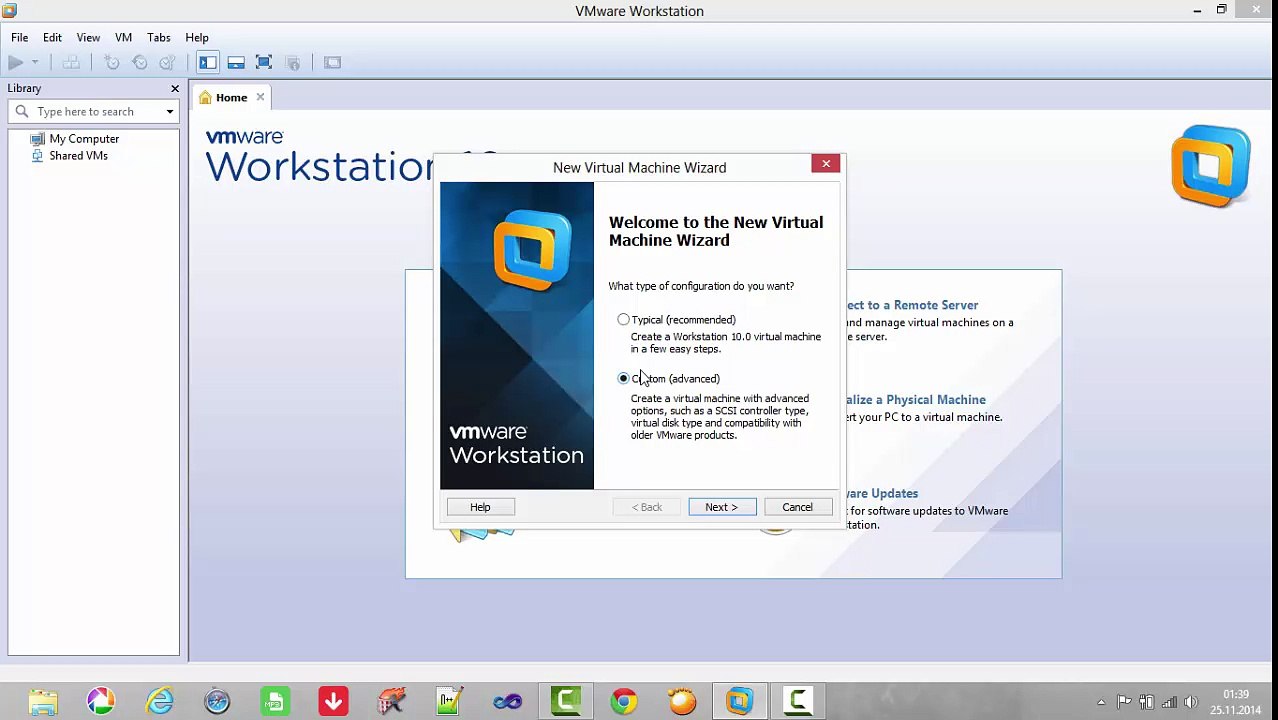
Task: Click the VMware Workstation taskbar icon
Action: [739, 701]
